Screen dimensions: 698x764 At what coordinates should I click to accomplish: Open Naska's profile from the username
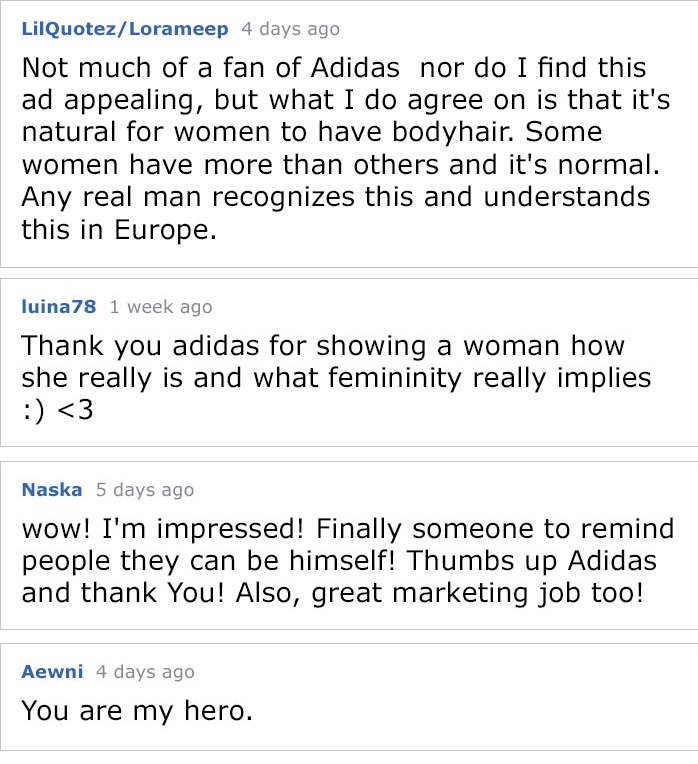[x=52, y=489]
